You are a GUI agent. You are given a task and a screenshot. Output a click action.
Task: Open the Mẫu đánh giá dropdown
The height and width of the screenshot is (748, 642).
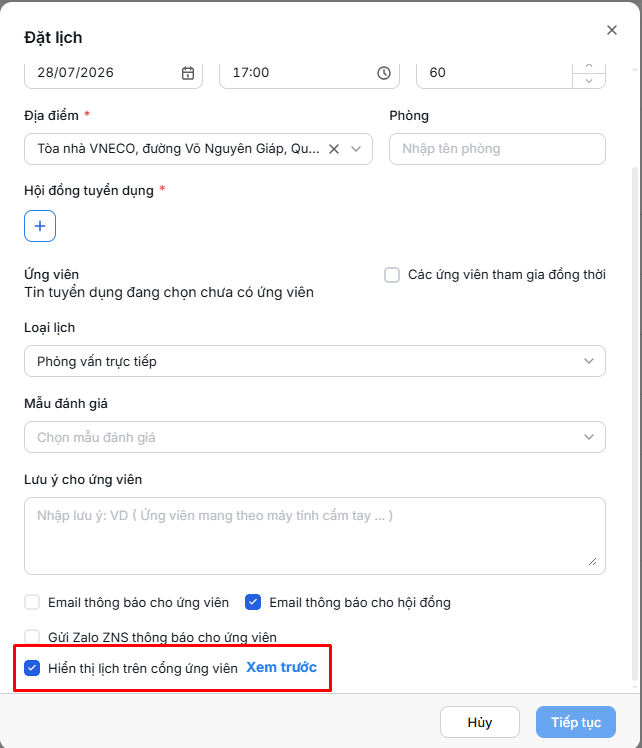315,437
